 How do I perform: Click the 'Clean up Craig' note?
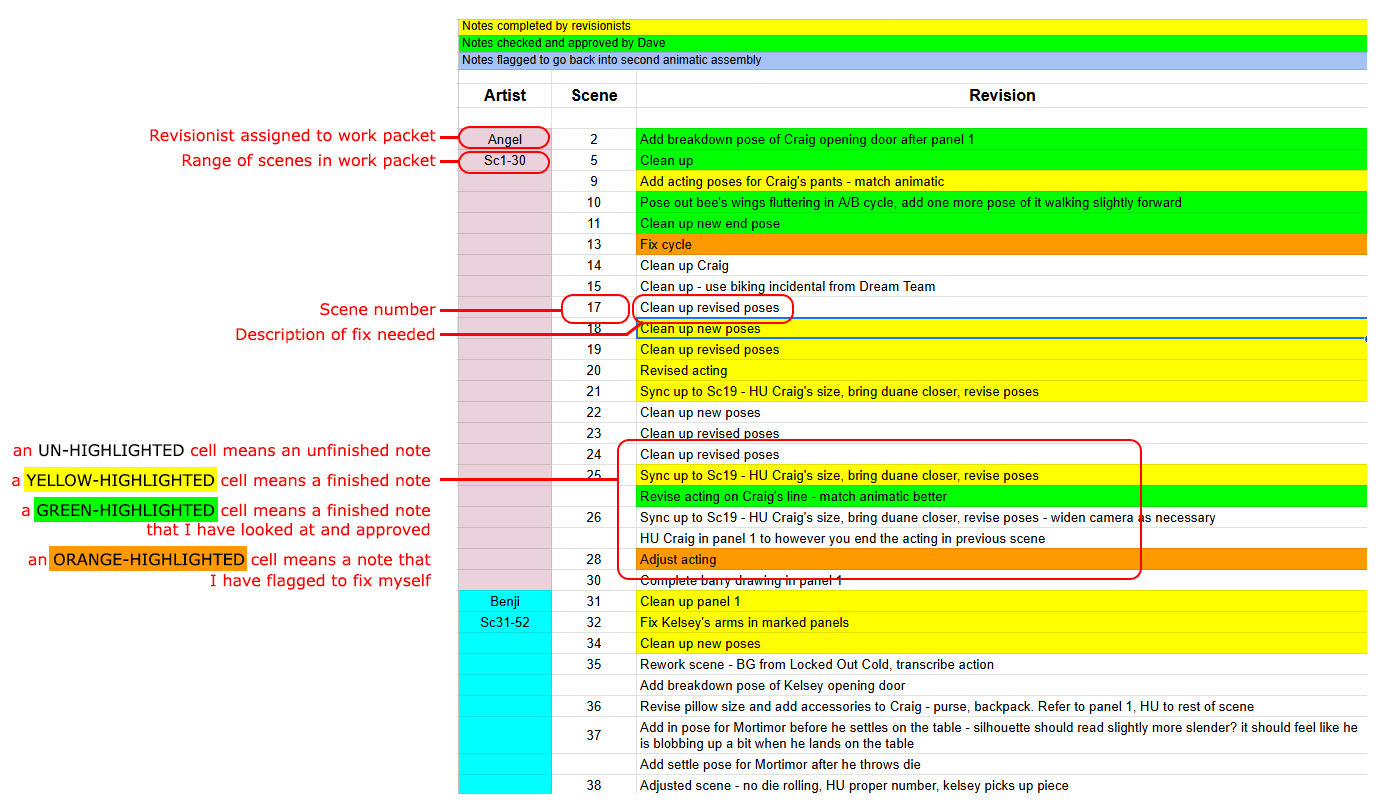[x=1002, y=265]
